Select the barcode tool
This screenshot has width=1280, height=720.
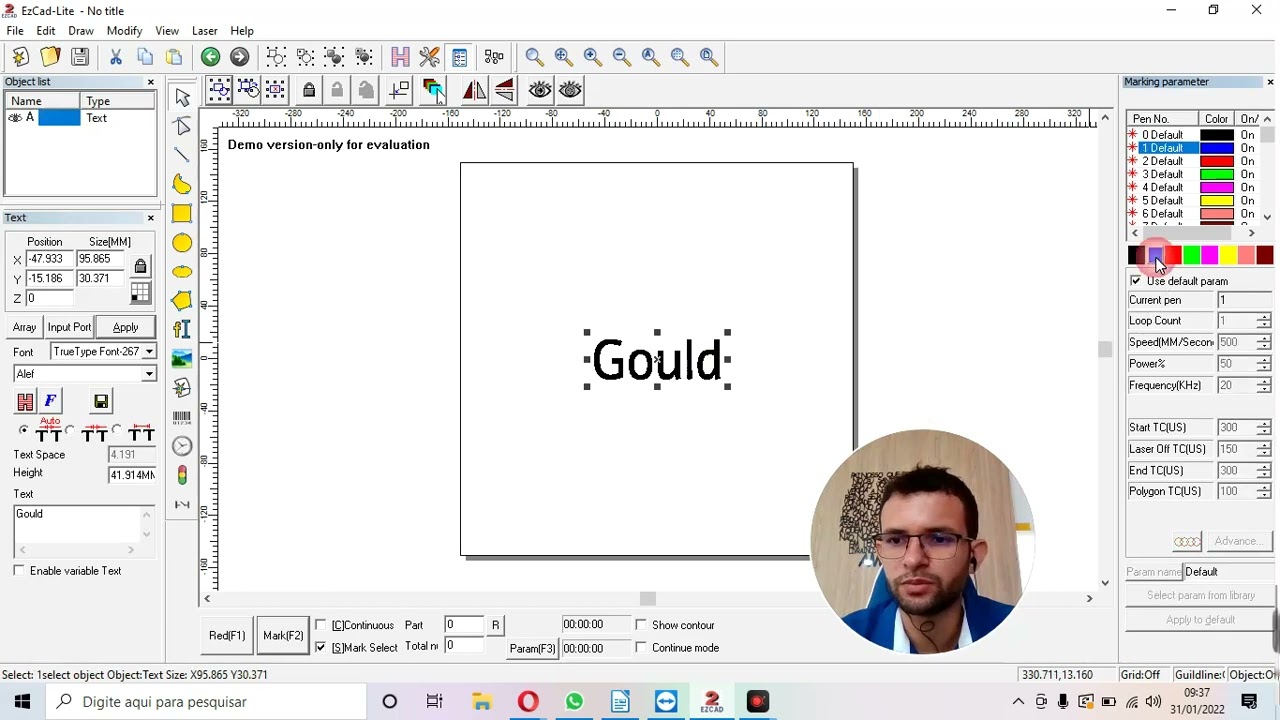[182, 417]
